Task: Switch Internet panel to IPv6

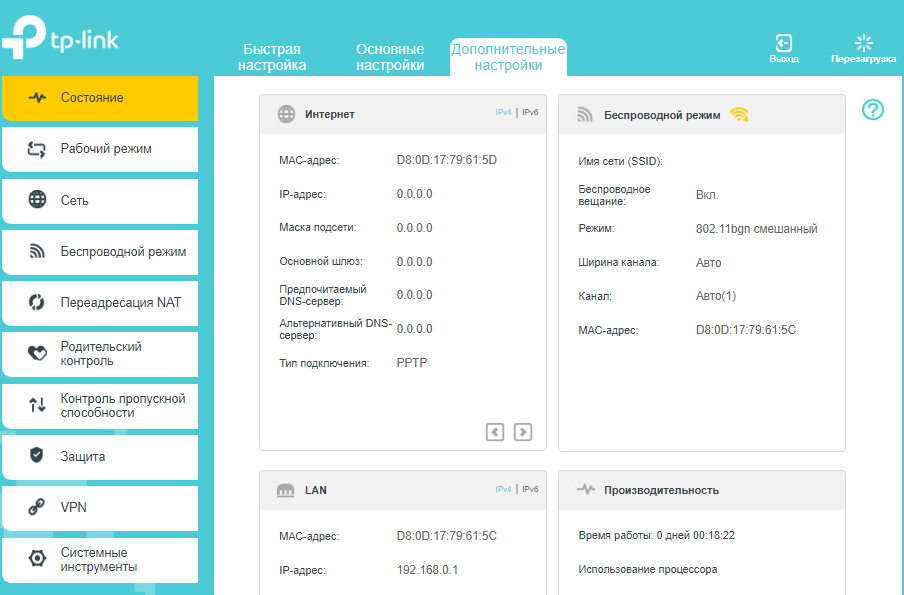Action: 530,113
